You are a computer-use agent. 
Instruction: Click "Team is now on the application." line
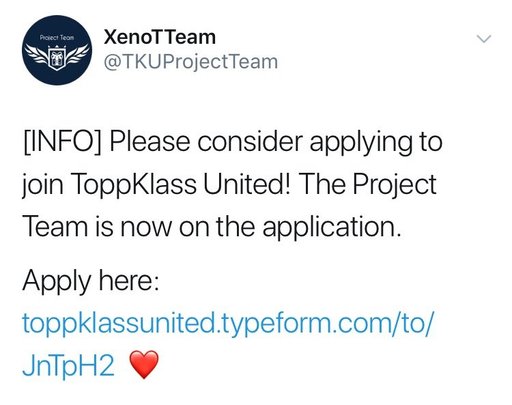(212, 227)
